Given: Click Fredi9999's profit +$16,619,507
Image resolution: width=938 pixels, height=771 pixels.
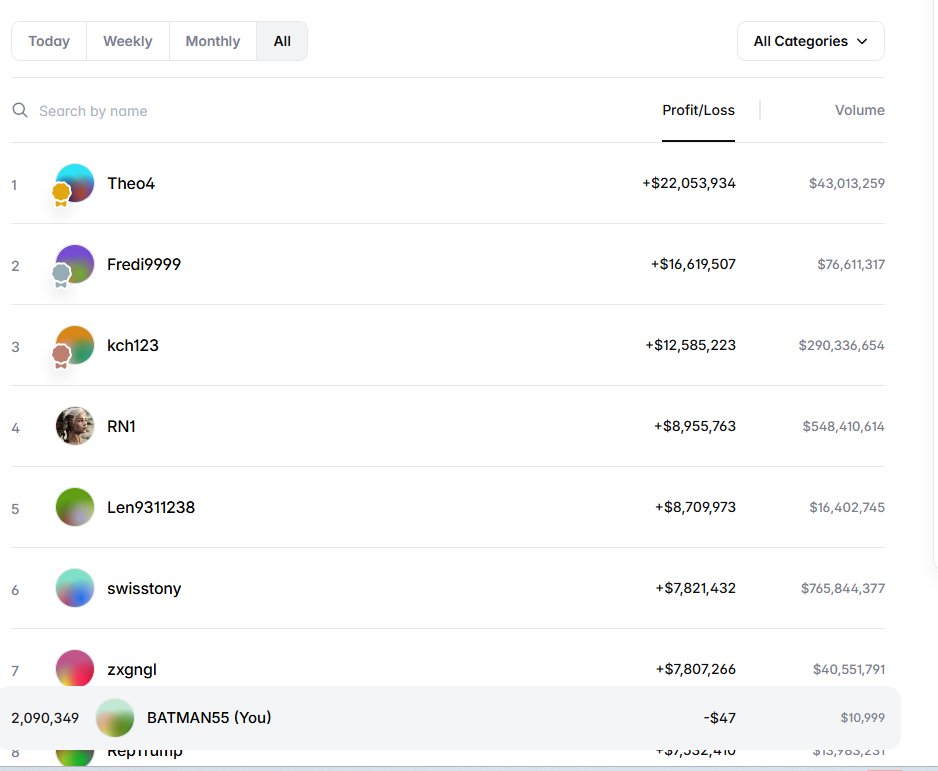Looking at the screenshot, I should [x=693, y=264].
